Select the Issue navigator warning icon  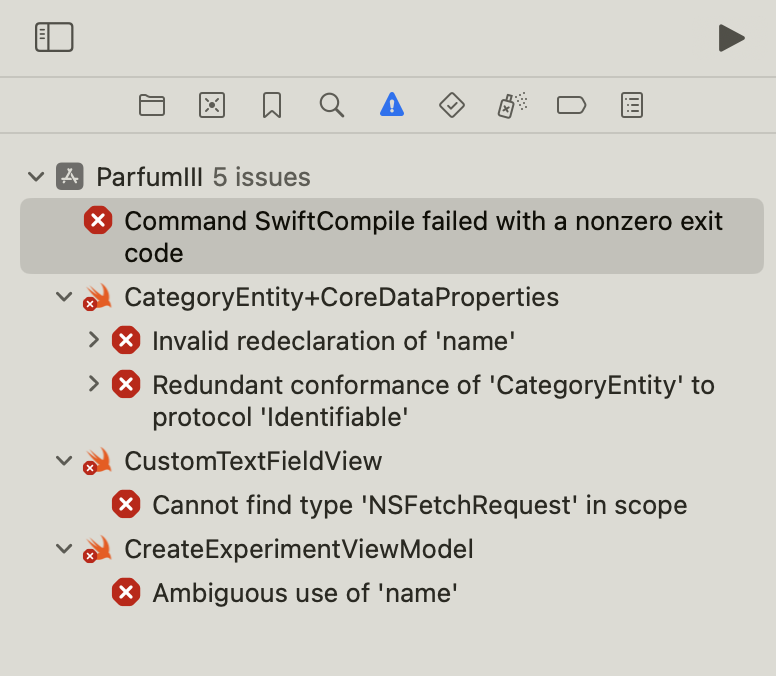coord(392,105)
